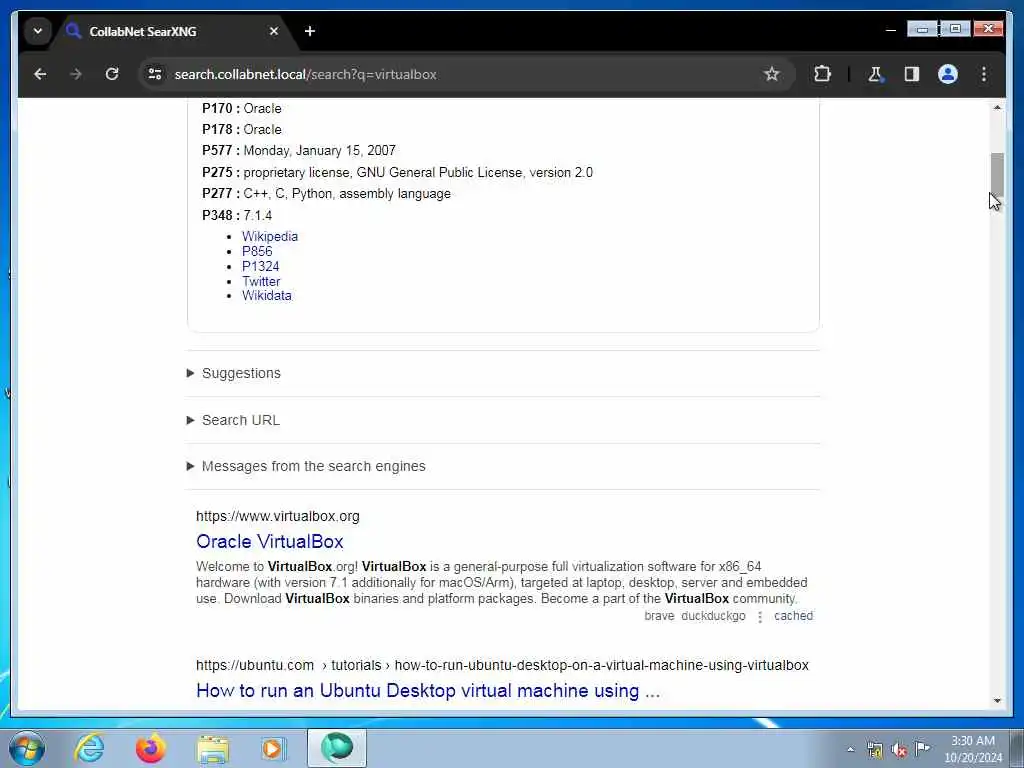
Task: Open the Wikipedia link in infobox
Action: [x=270, y=236]
